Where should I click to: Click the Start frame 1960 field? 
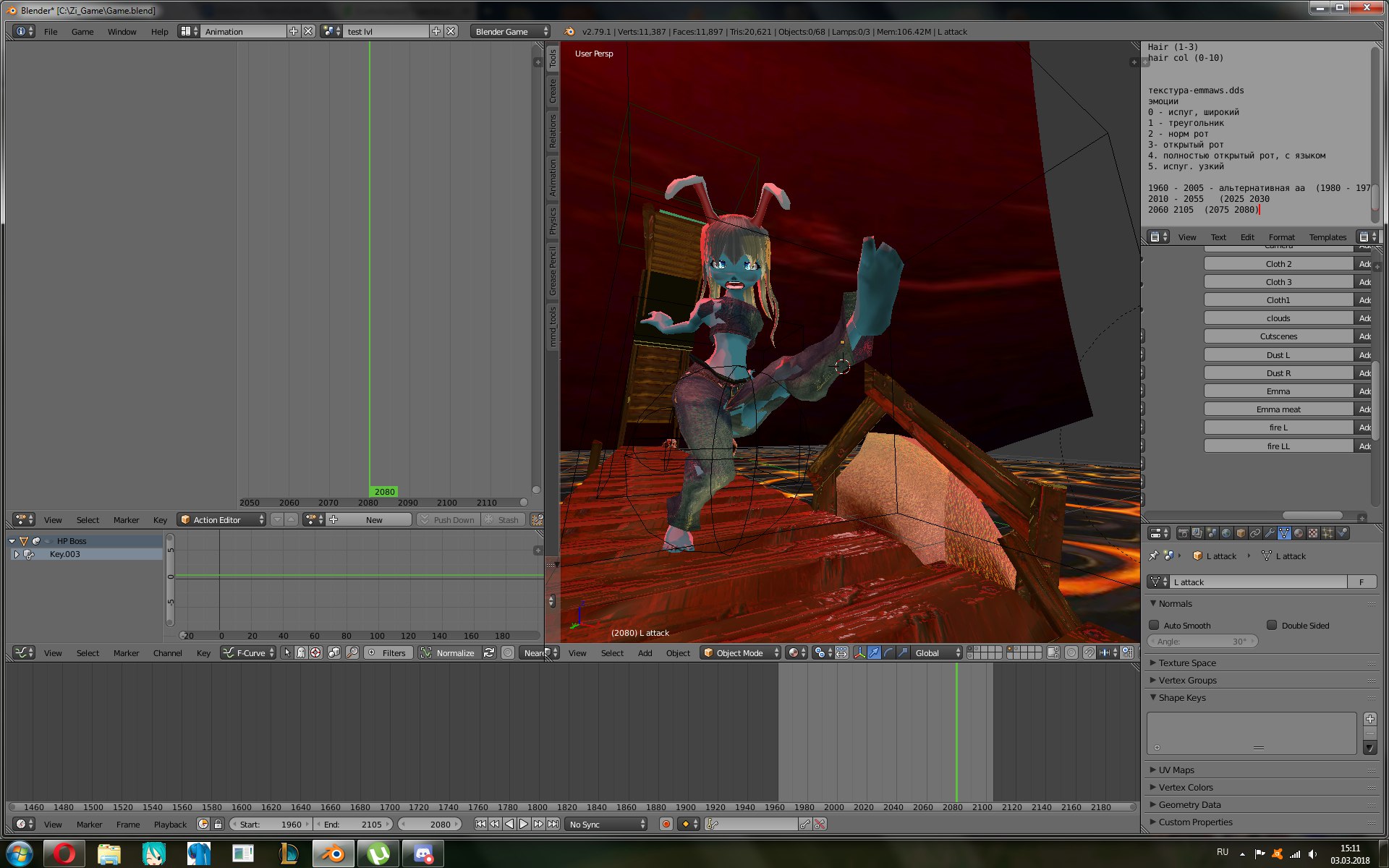(271, 824)
